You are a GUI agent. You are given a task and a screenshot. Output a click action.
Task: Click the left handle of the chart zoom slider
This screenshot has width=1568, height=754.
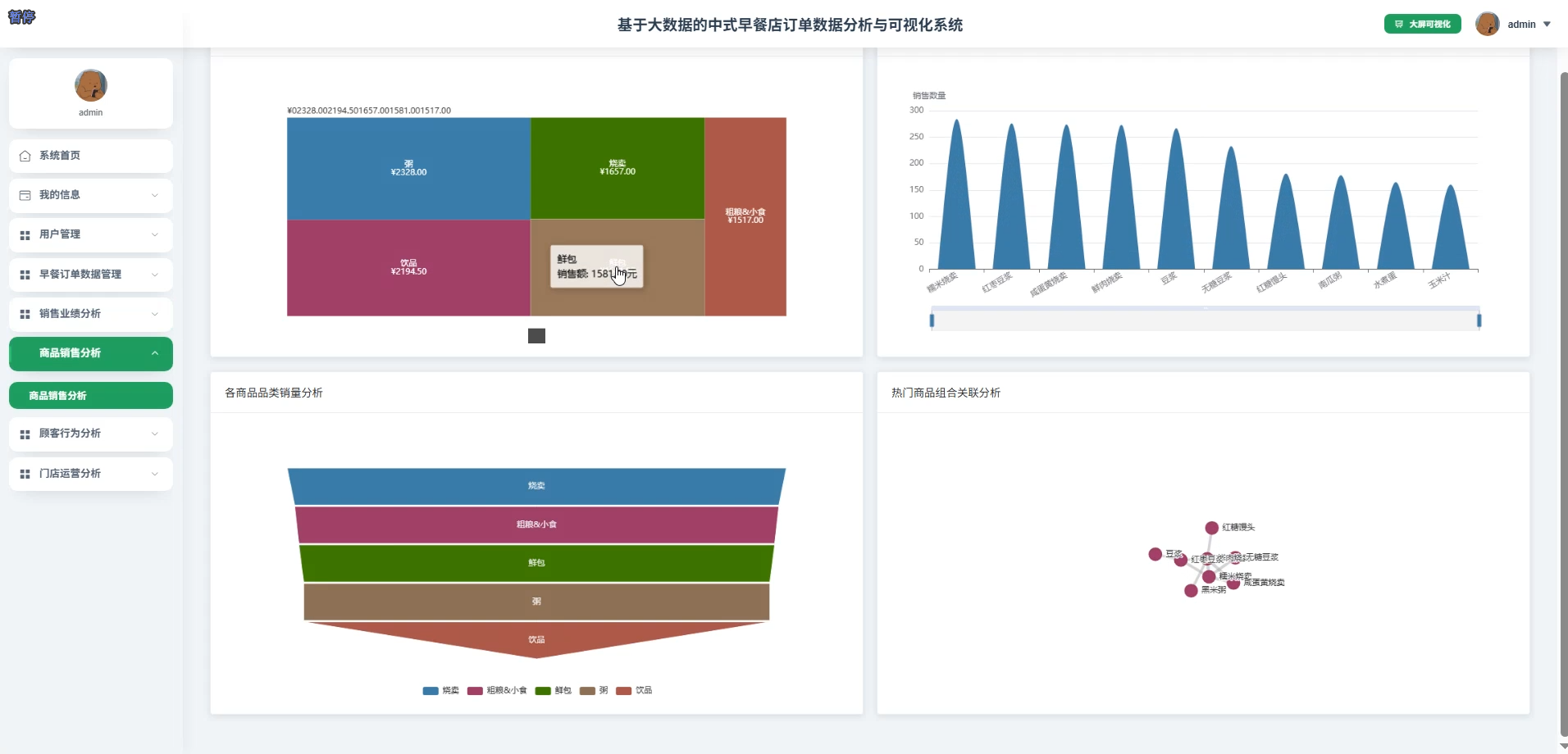(932, 320)
